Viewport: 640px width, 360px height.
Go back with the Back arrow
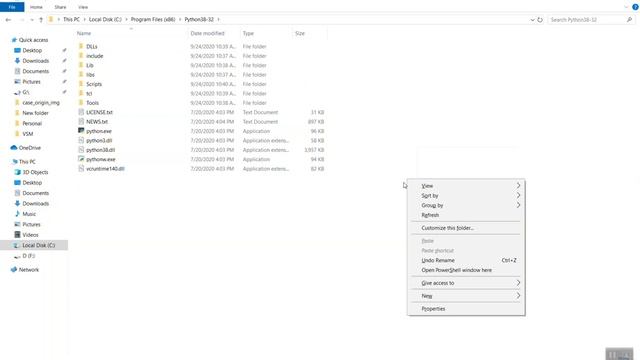[8, 20]
